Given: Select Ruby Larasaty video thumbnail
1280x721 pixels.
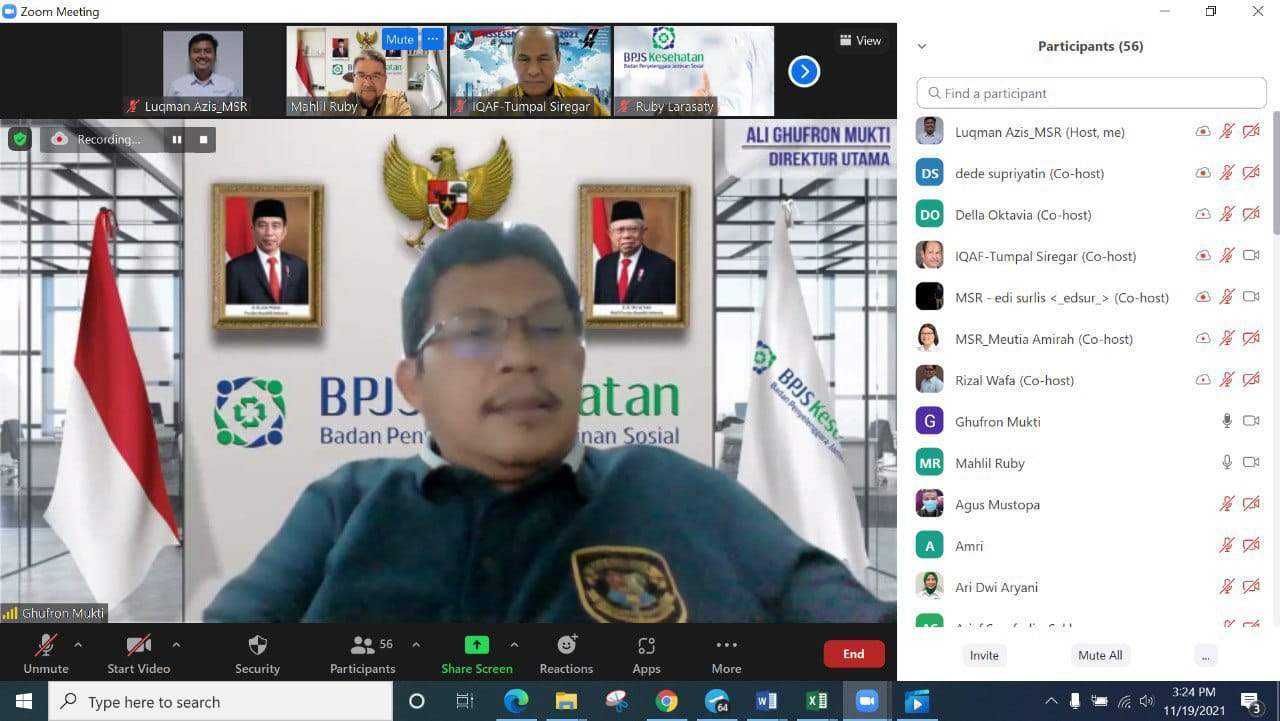Looking at the screenshot, I should [694, 71].
